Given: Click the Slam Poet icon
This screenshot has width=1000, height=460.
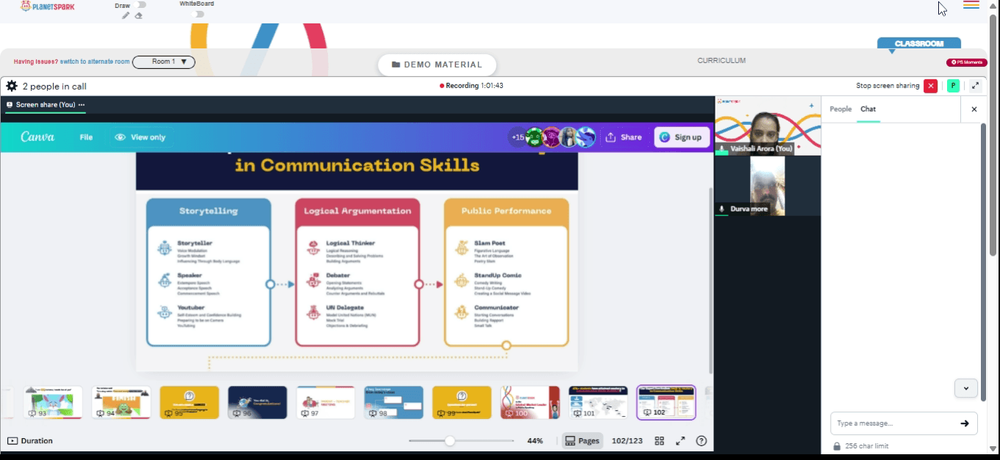Looking at the screenshot, I should pyautogui.click(x=462, y=248).
